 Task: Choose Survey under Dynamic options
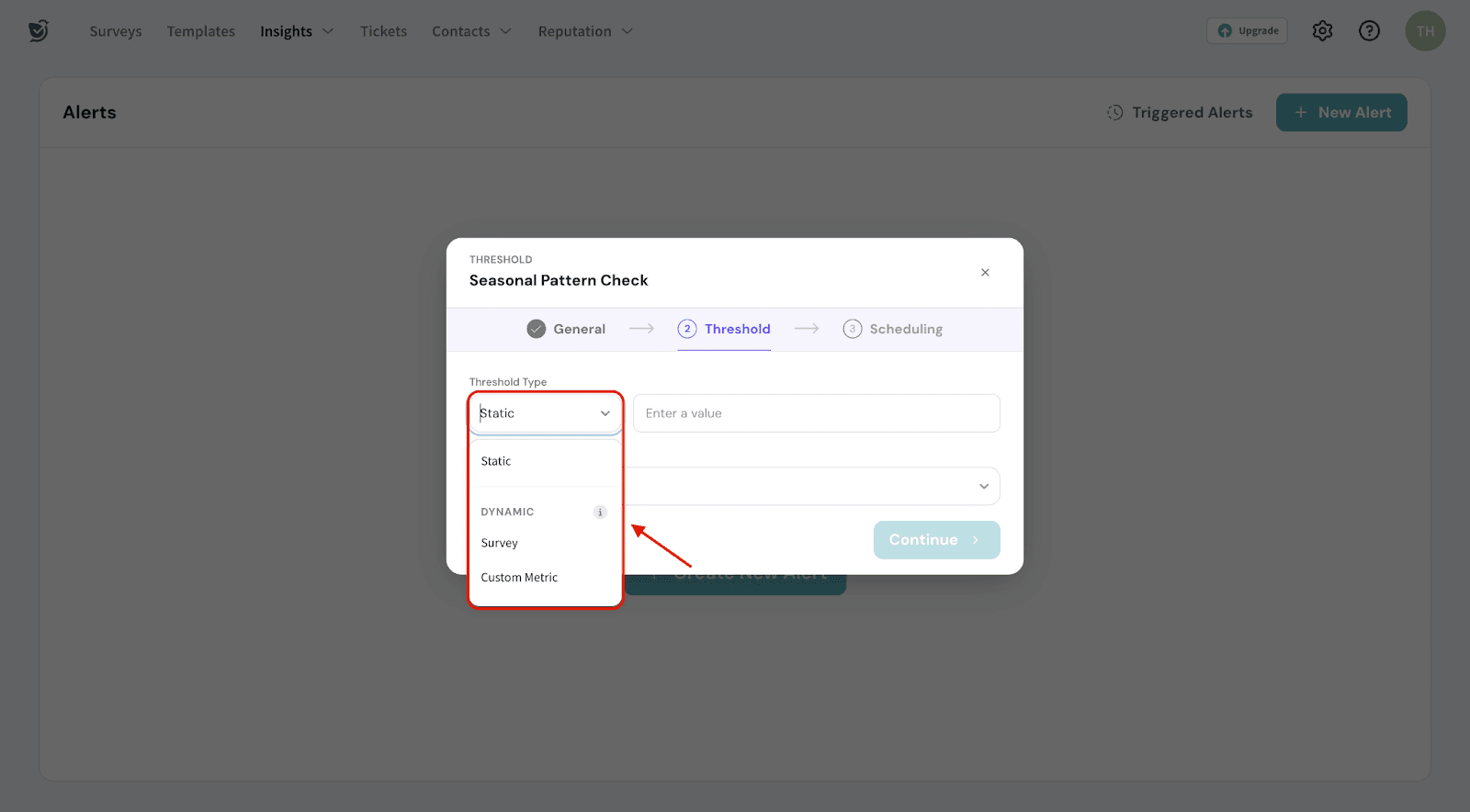(500, 543)
